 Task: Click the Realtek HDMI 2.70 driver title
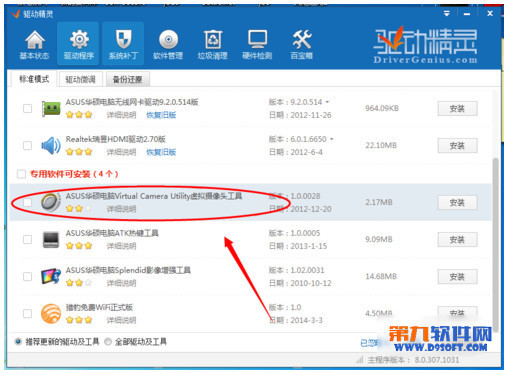point(116,139)
